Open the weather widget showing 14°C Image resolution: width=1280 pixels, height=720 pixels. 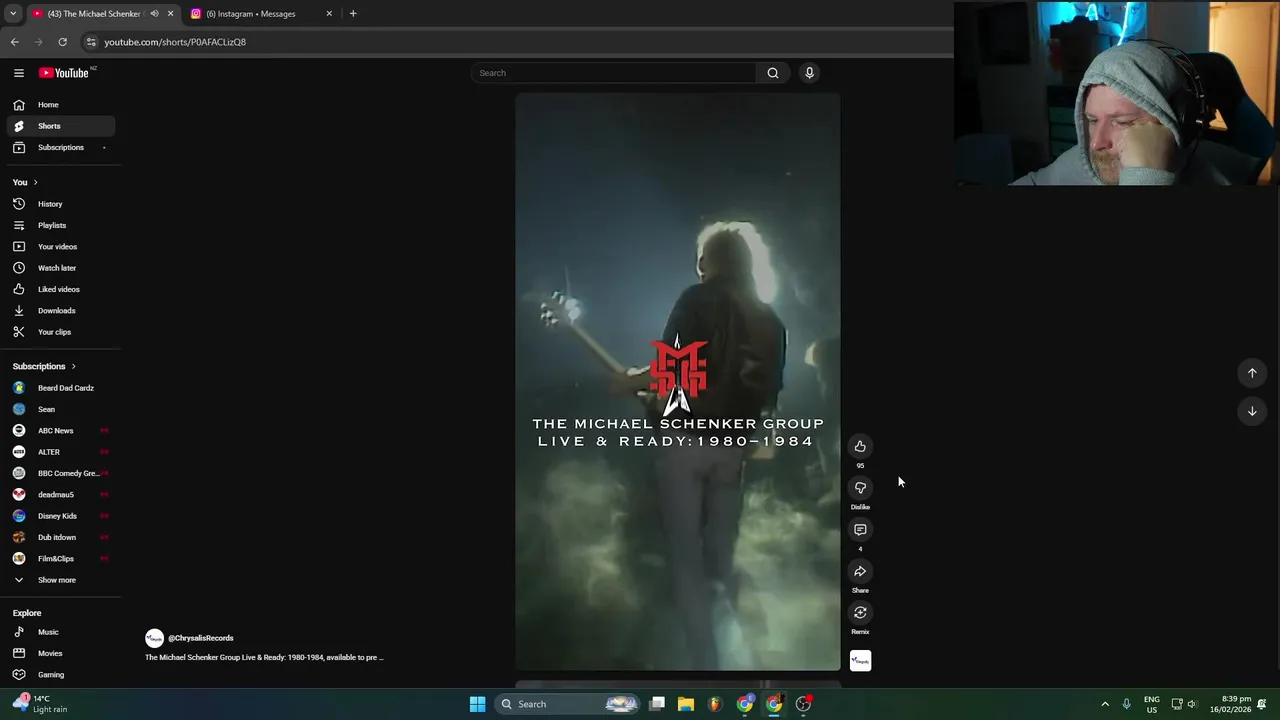[x=41, y=704]
